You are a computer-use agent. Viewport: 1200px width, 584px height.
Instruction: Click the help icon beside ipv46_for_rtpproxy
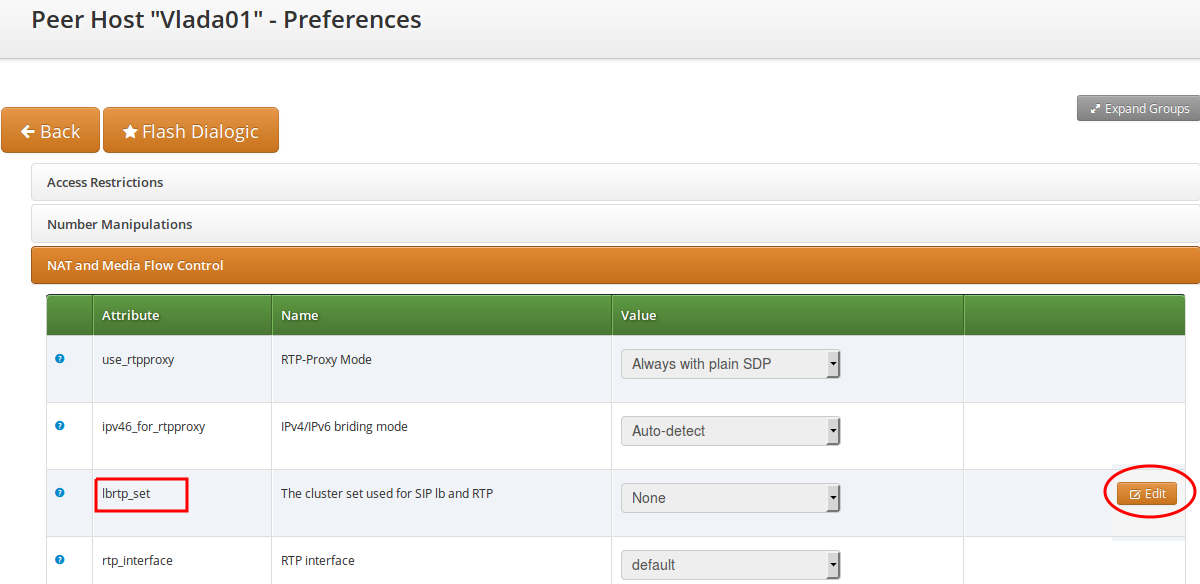59,425
